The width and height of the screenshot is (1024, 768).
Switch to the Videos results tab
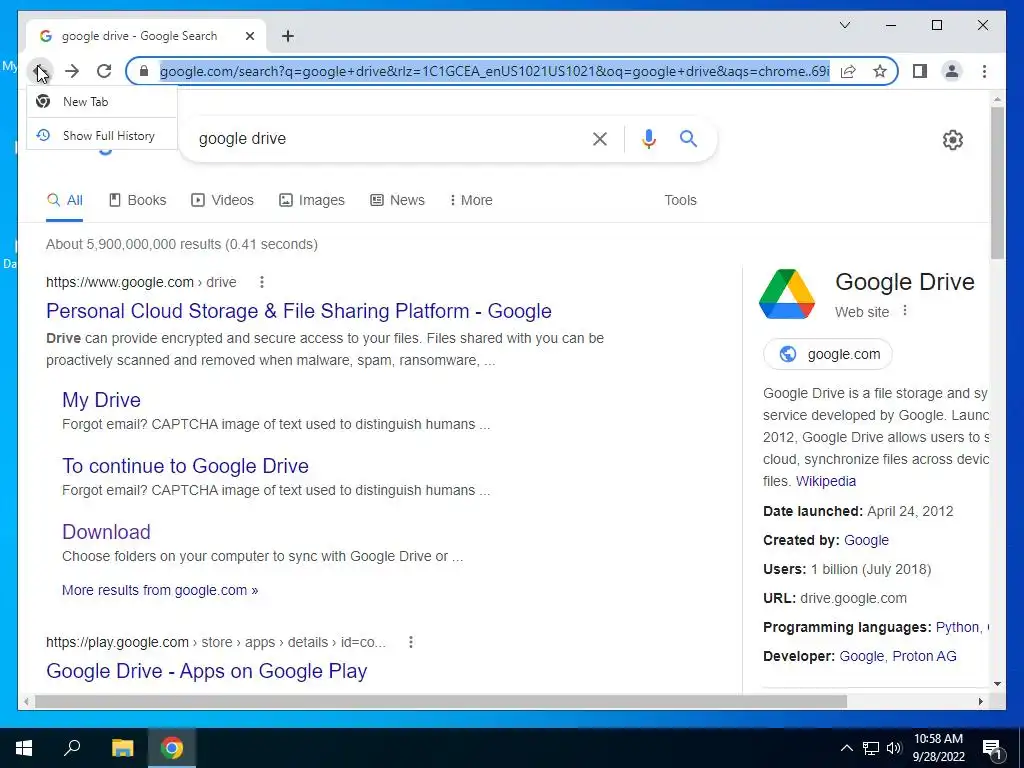[222, 200]
